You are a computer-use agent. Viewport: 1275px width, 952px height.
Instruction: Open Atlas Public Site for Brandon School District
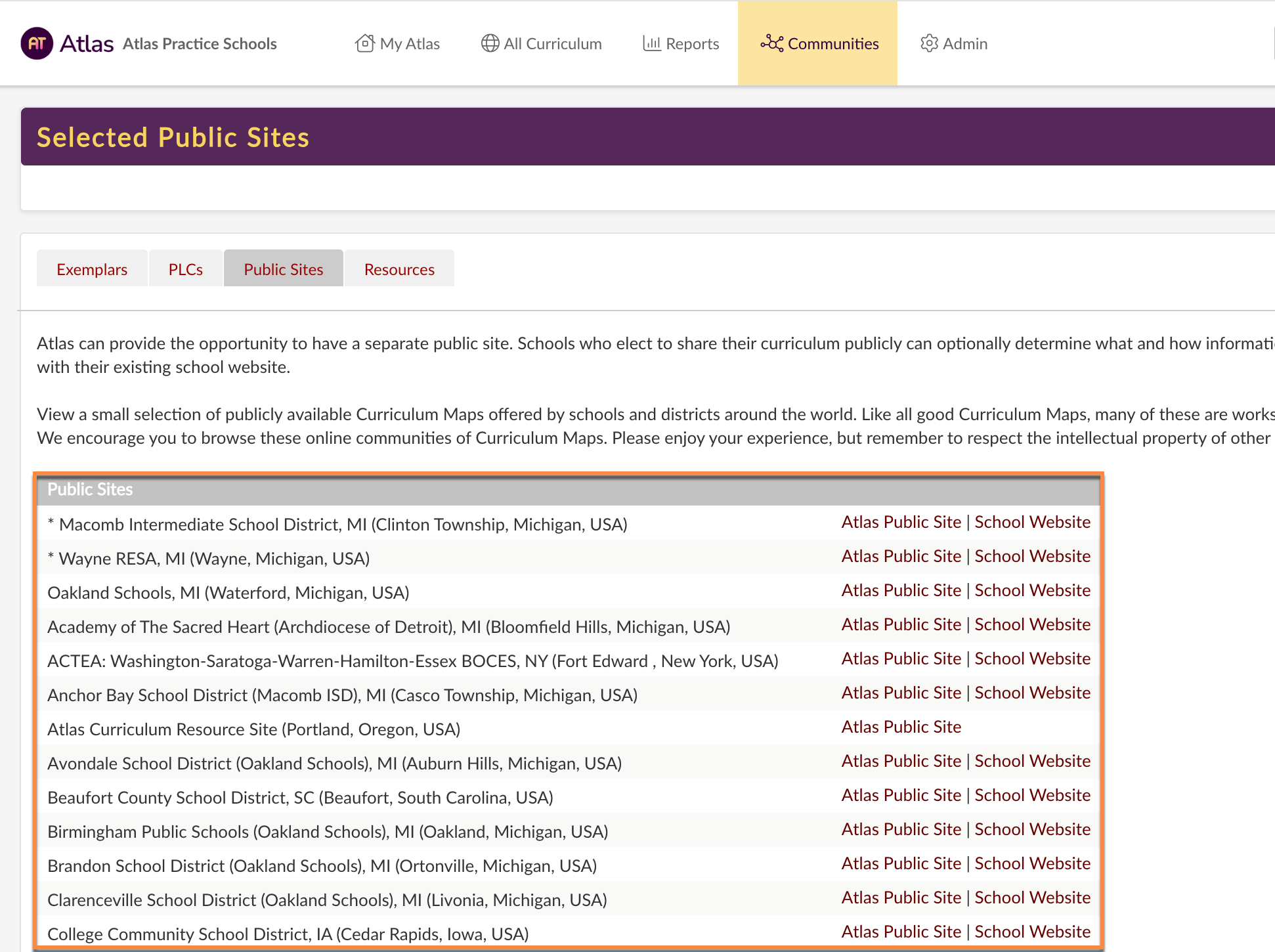click(x=901, y=863)
